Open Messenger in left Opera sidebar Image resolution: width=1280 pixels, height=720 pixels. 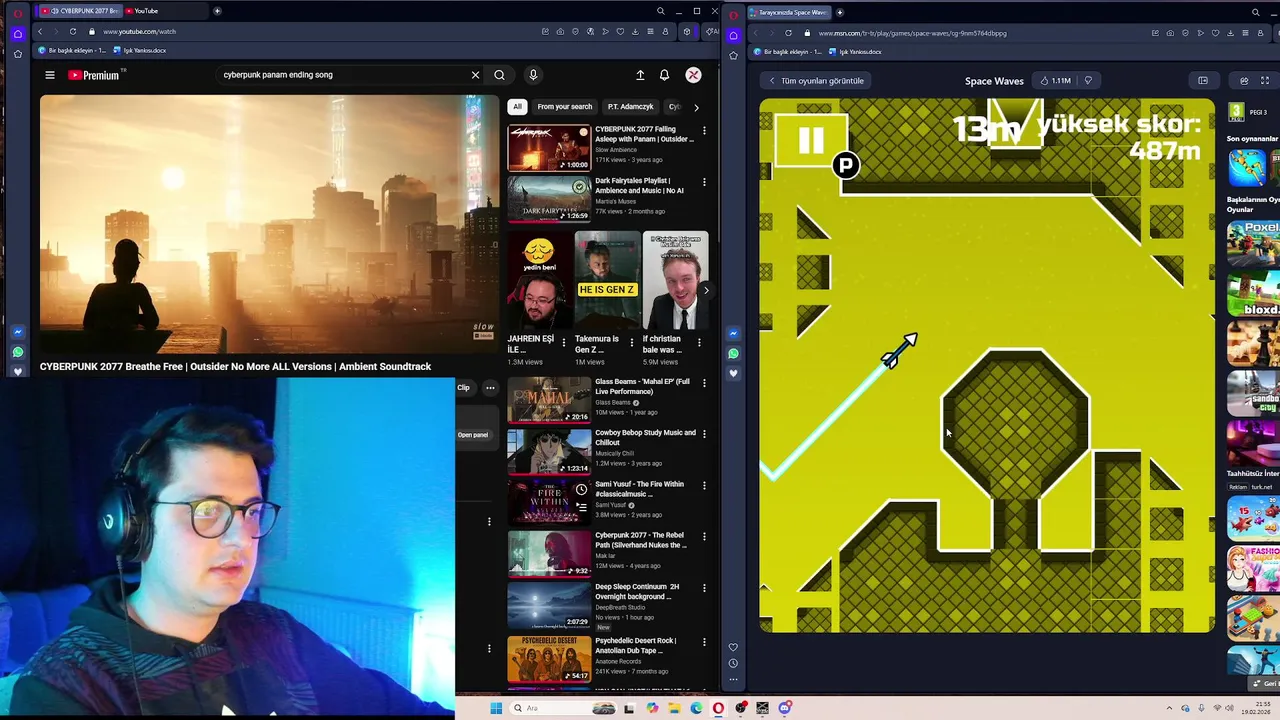pos(18,332)
